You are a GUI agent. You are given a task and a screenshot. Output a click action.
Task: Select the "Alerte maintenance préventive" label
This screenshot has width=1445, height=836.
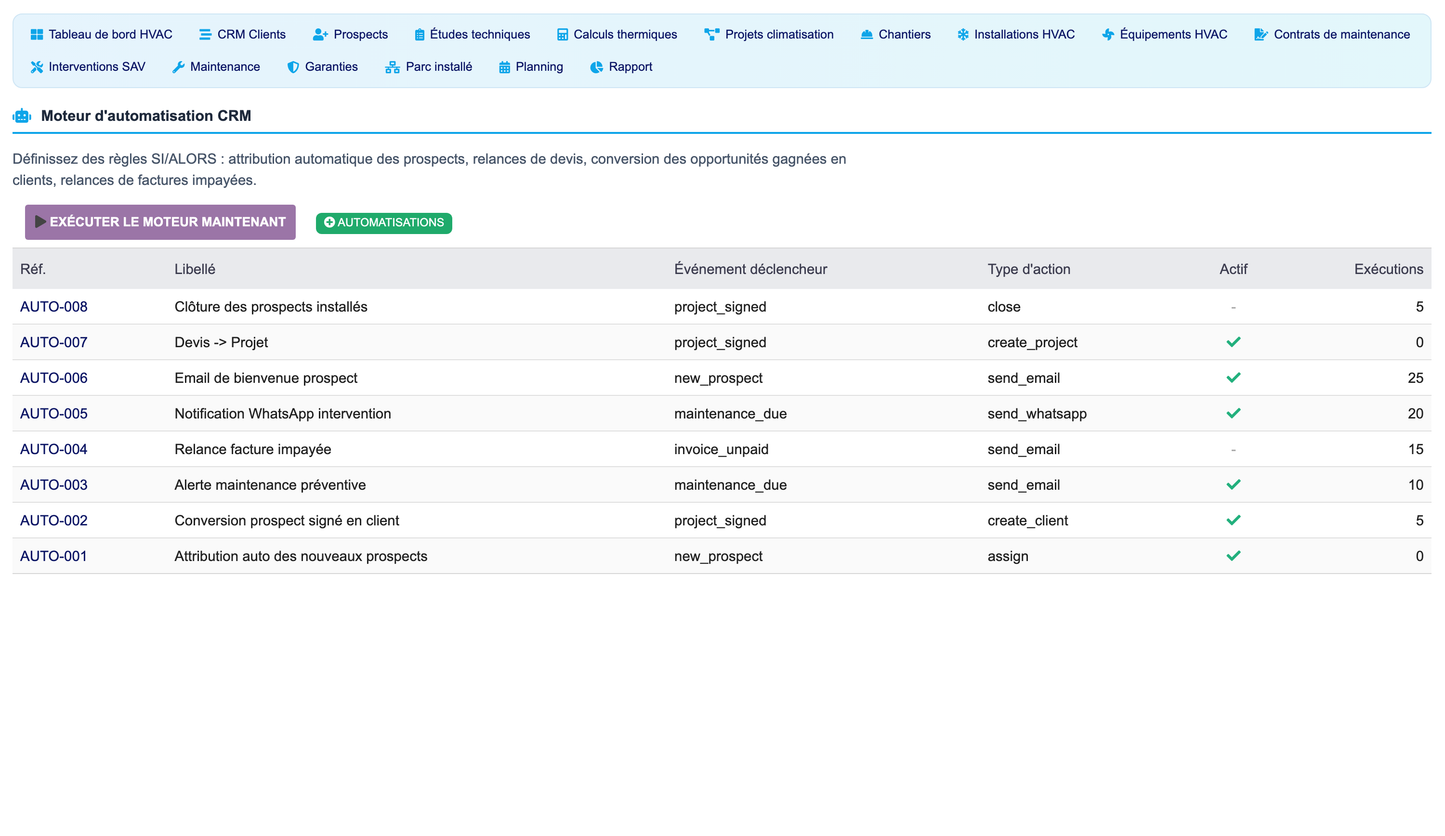coord(270,485)
